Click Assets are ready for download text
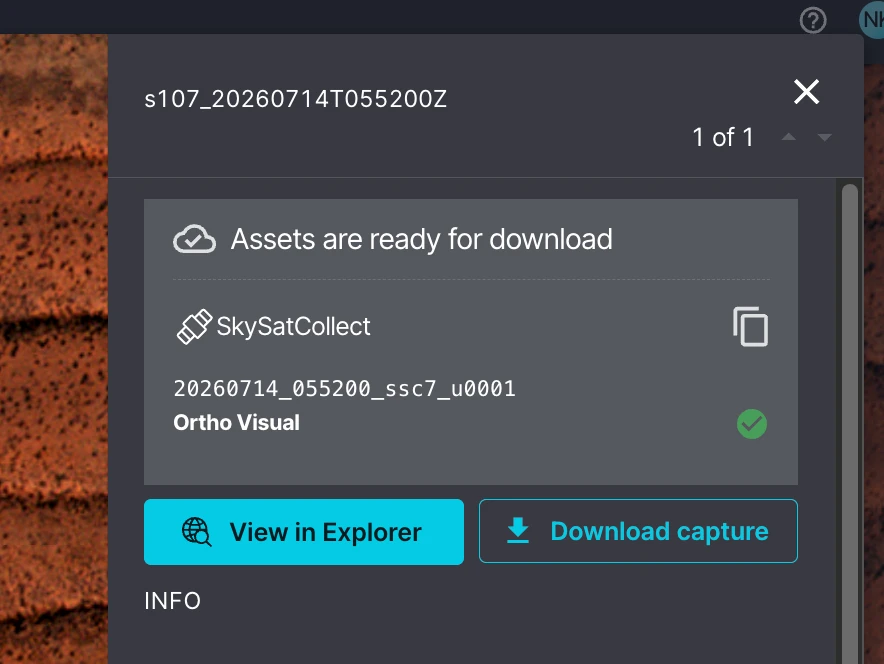The width and height of the screenshot is (884, 664). 422,239
